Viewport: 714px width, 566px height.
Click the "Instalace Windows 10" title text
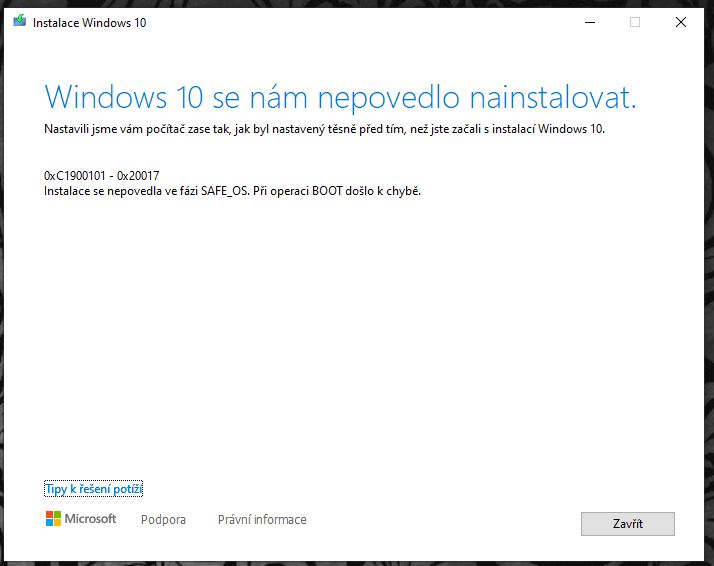89,23
